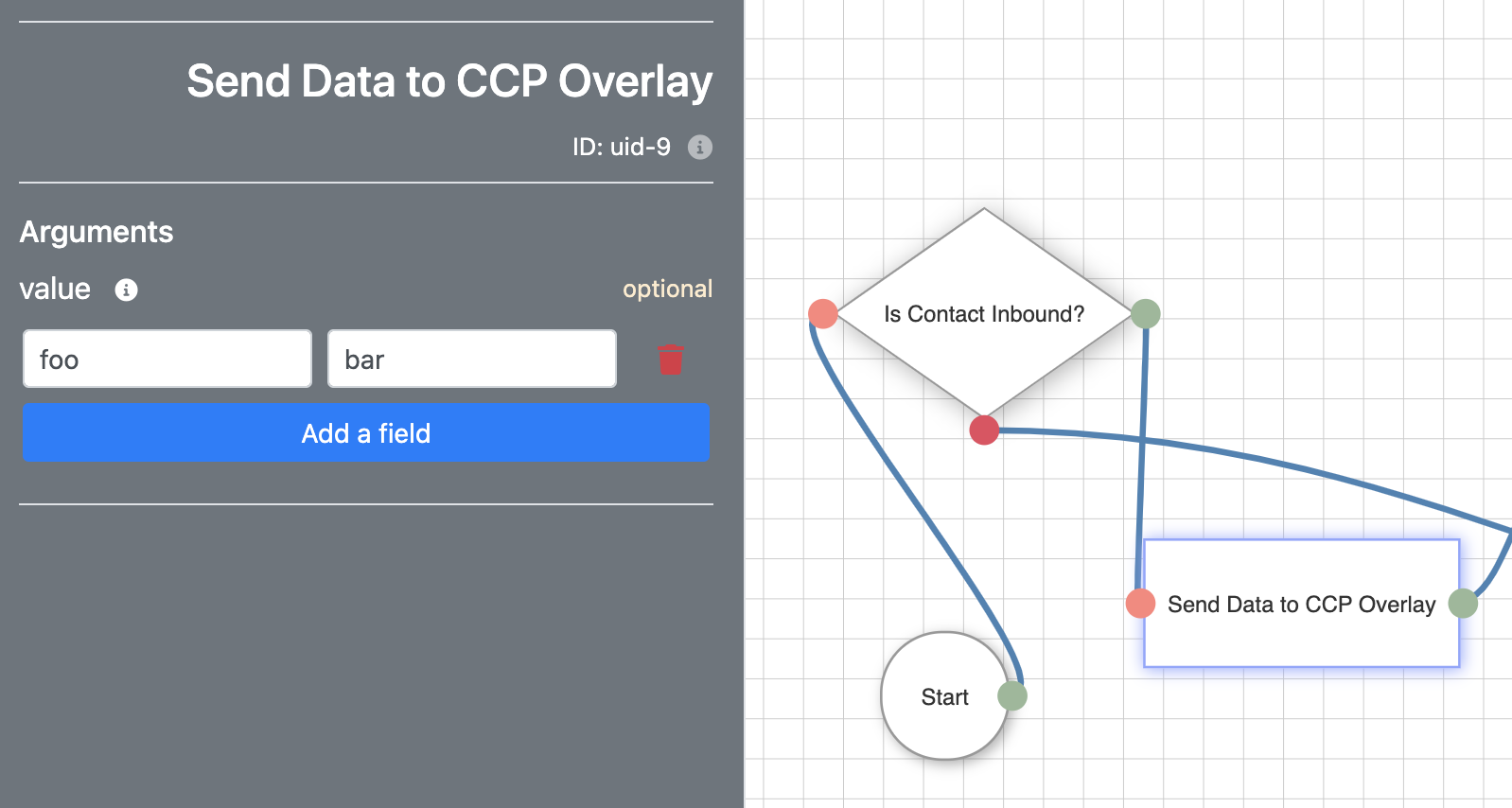Click green port on Is Contact Inbound diamond

tap(1146, 313)
